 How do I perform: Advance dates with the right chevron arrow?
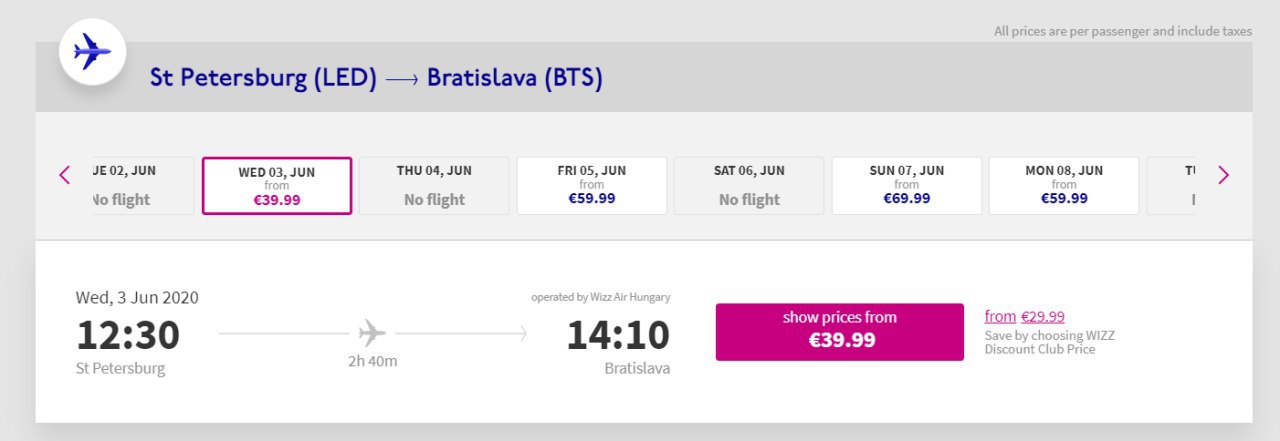(1223, 175)
